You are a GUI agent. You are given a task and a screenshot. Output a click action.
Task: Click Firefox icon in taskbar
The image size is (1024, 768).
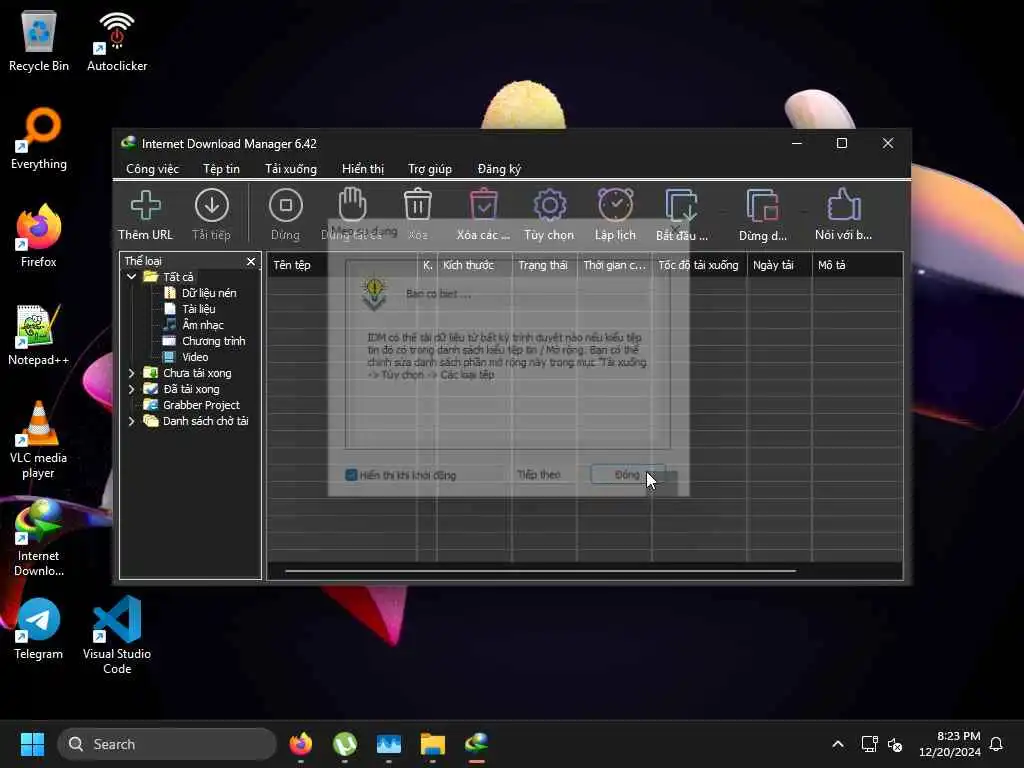(x=301, y=744)
